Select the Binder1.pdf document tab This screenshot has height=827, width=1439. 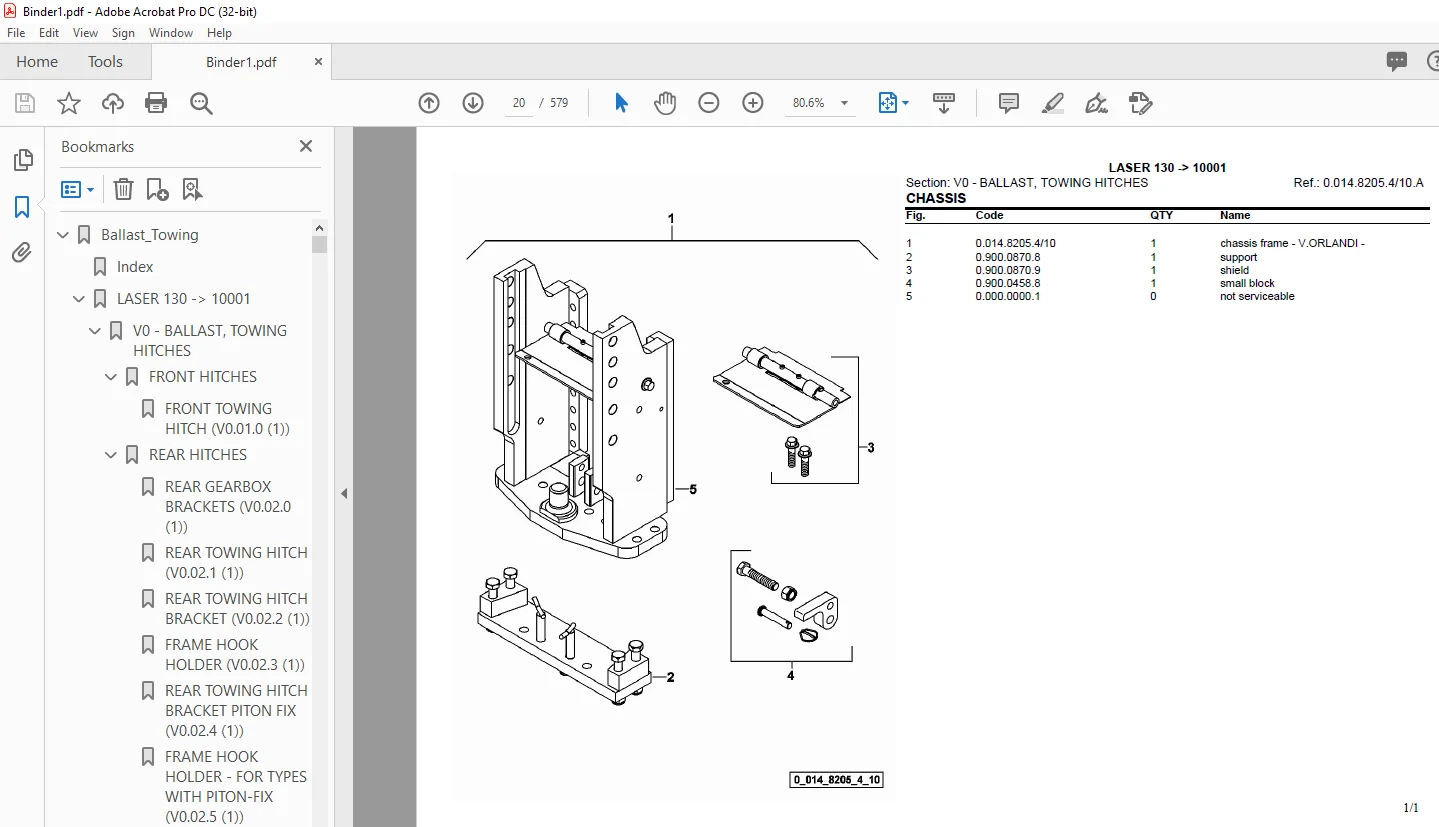click(241, 62)
